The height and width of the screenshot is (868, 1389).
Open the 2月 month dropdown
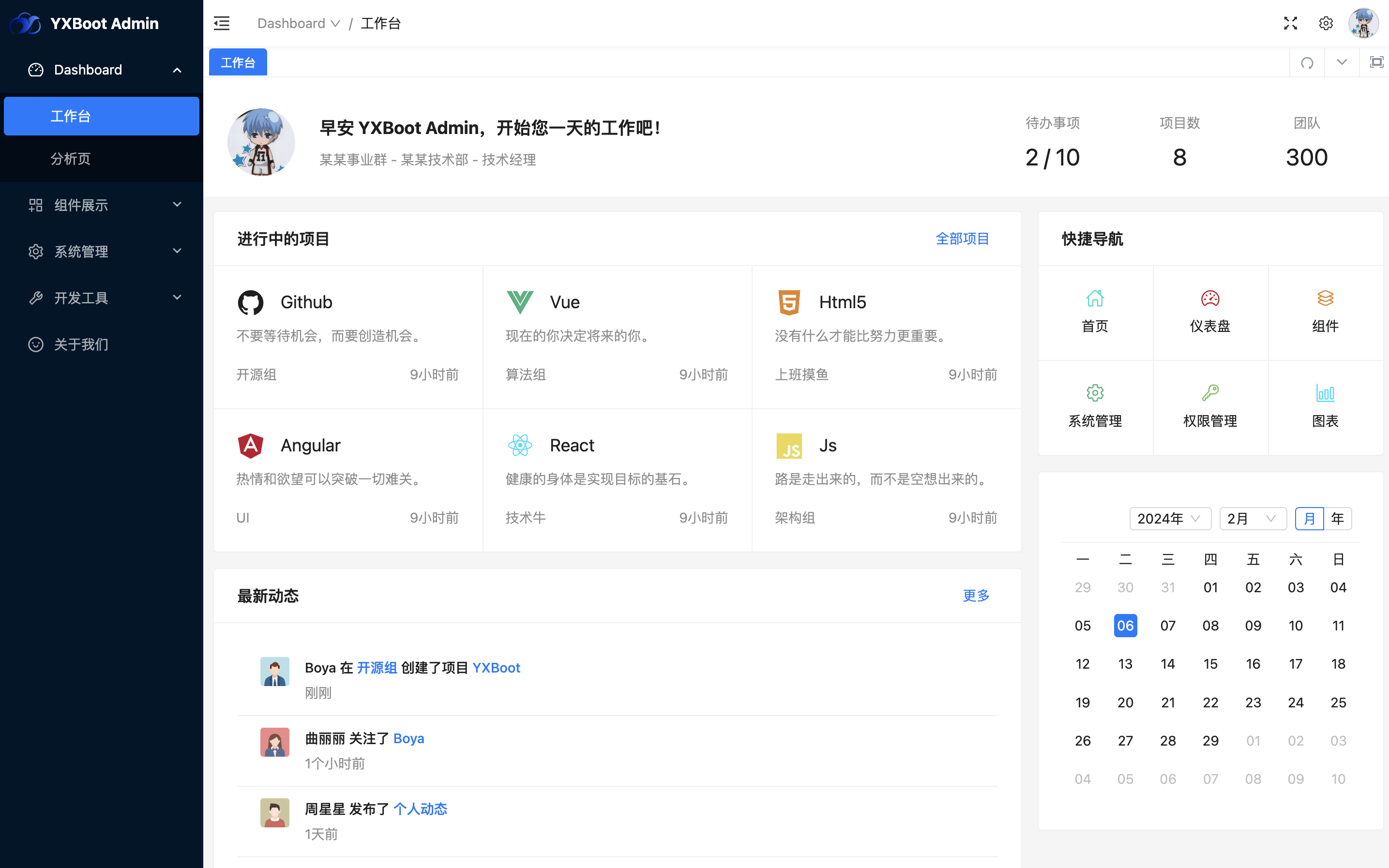(x=1253, y=518)
